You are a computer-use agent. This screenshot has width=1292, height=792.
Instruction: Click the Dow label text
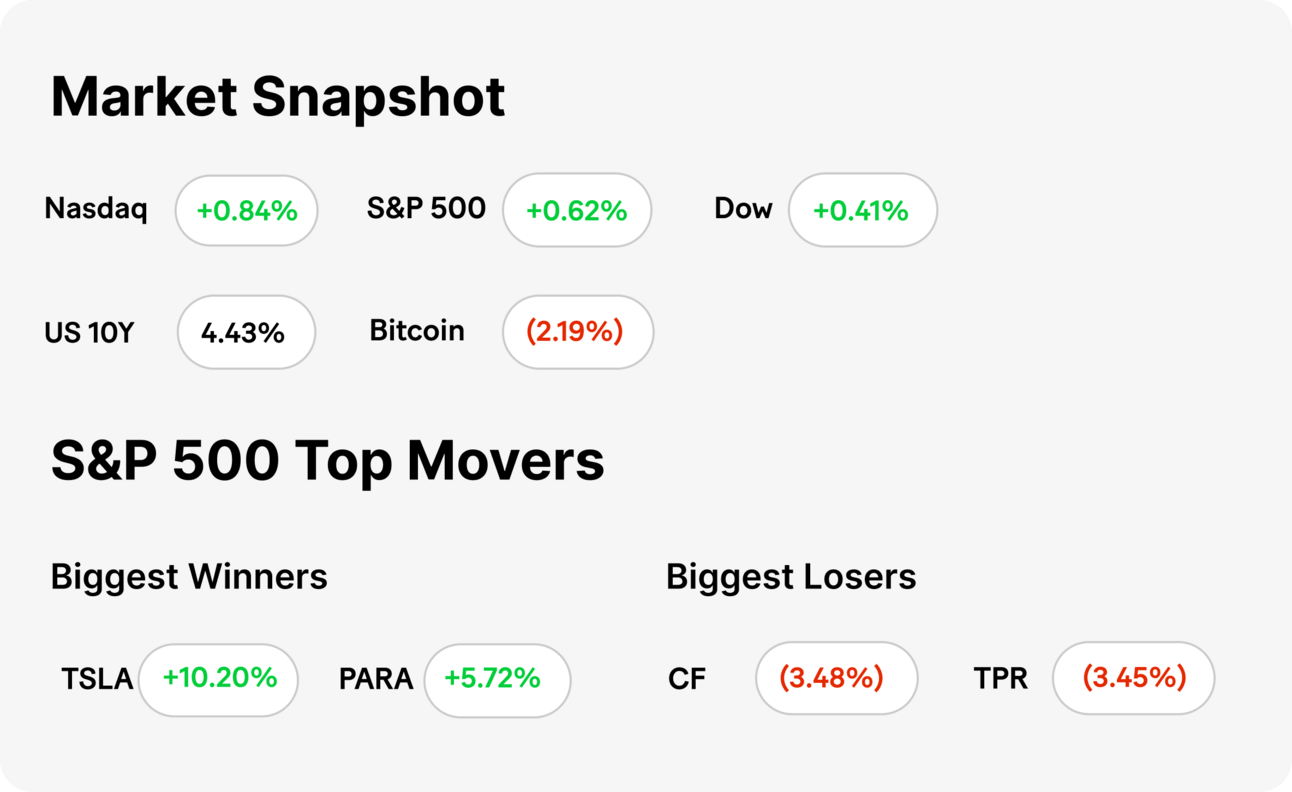pyautogui.click(x=743, y=209)
